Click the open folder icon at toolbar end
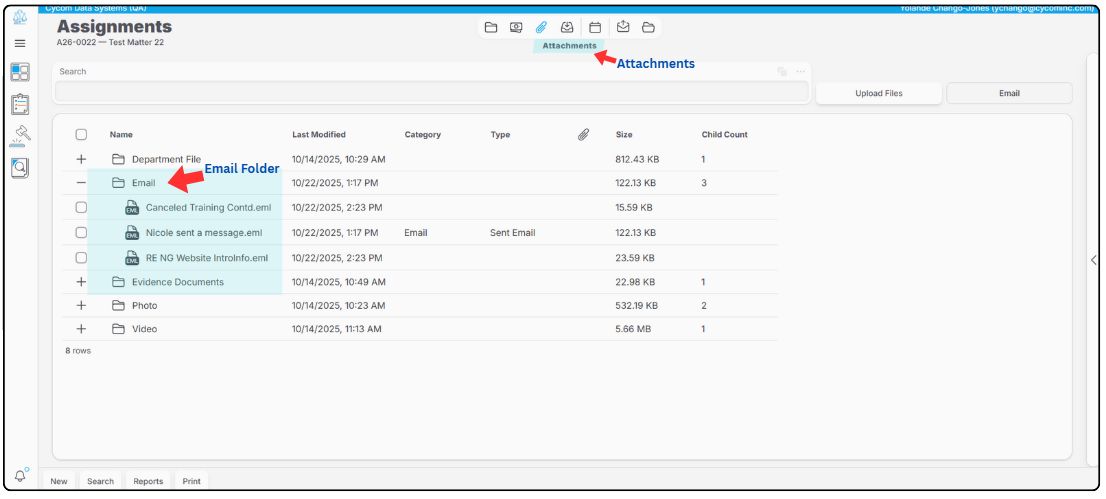The height and width of the screenshot is (499, 1106). point(648,28)
